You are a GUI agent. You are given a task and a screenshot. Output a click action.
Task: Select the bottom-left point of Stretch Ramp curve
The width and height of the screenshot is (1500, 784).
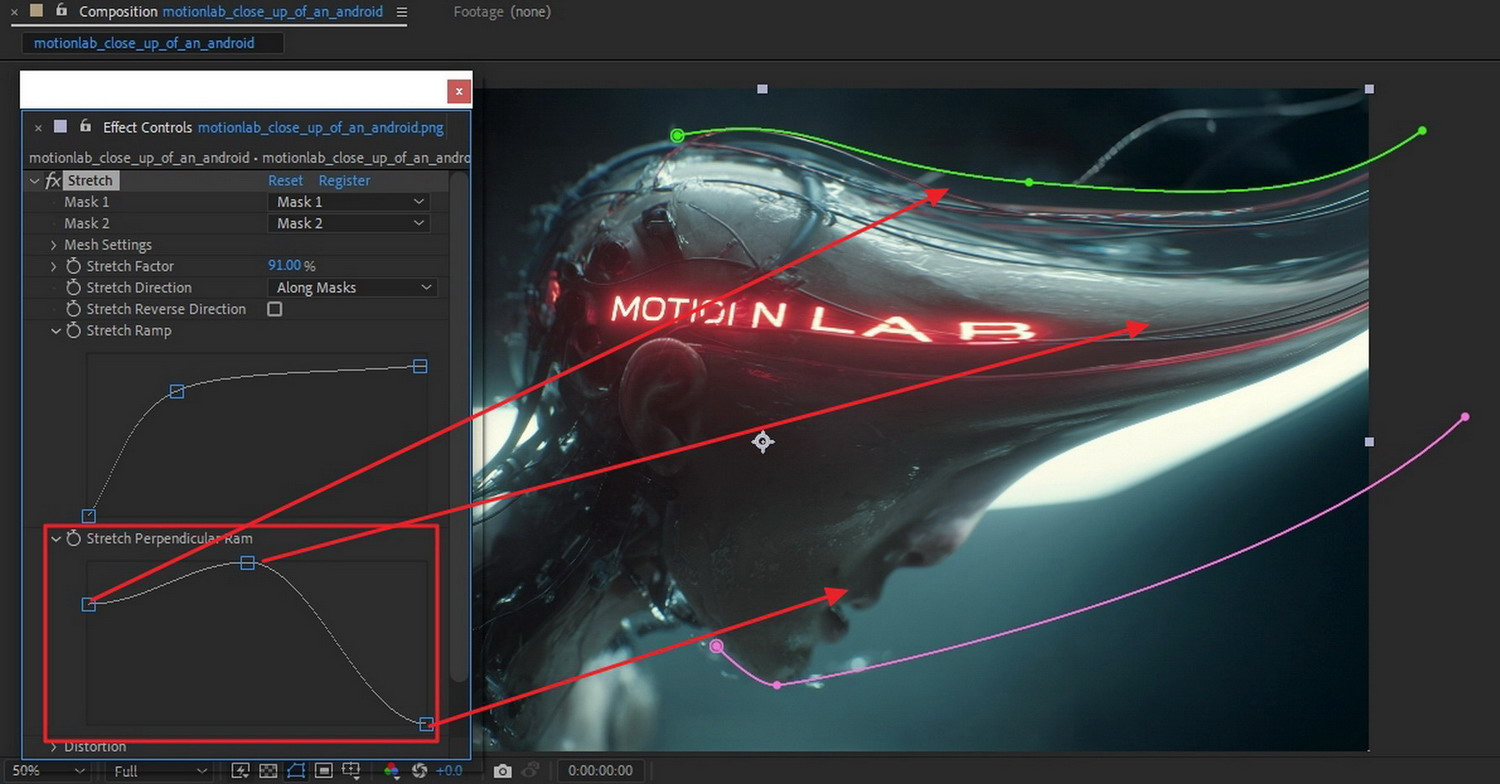(x=89, y=516)
